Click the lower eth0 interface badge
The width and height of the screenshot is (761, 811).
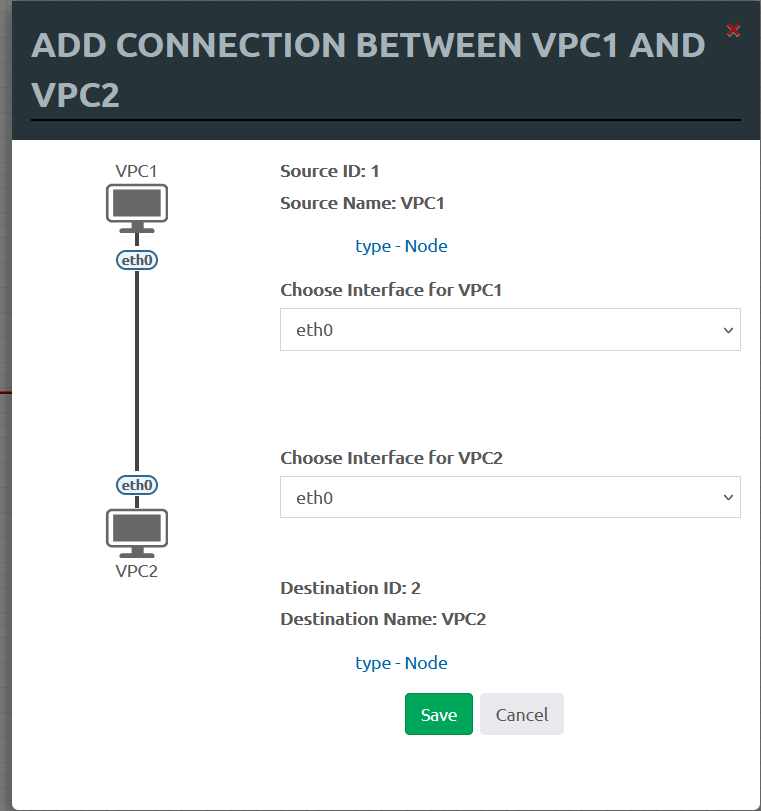click(x=137, y=485)
